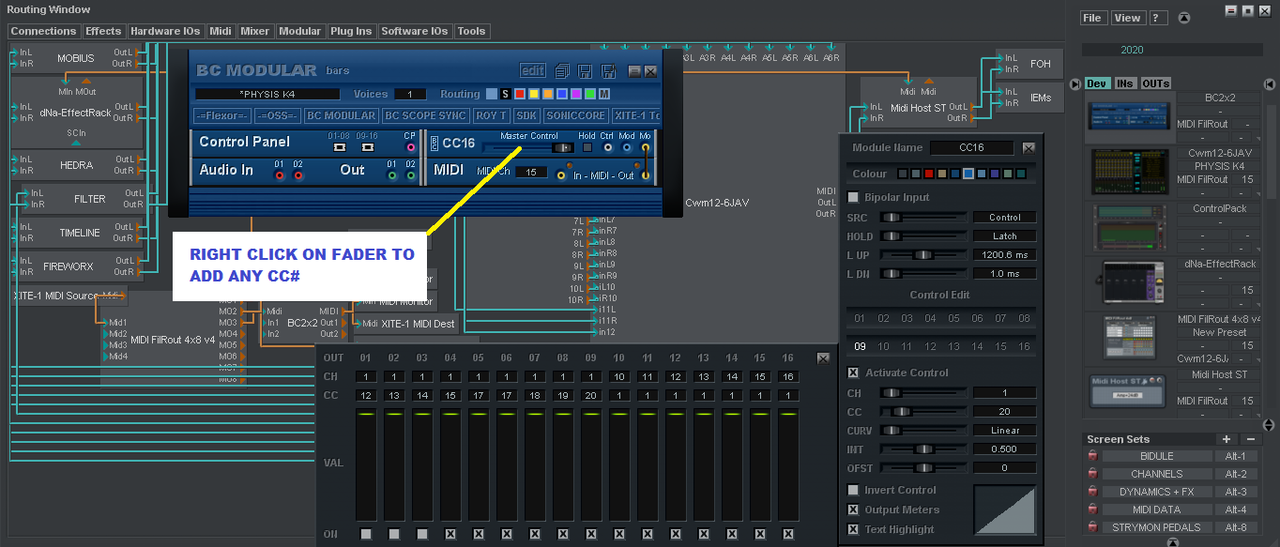This screenshot has width=1280, height=547.
Task: Click the Audio Out 02 green jack
Action: [x=410, y=176]
